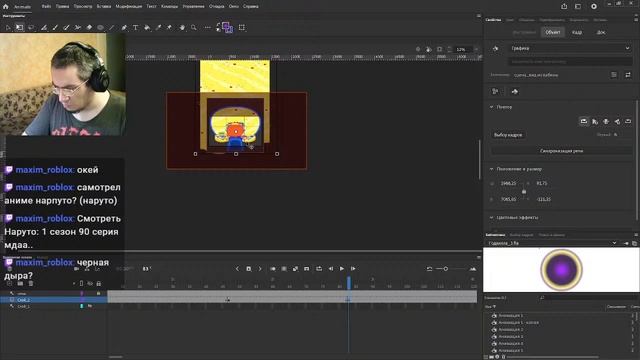Screen dimensions: 640x360
Task: Select the Fluid Brush tool
Action: (x=44, y=28)
